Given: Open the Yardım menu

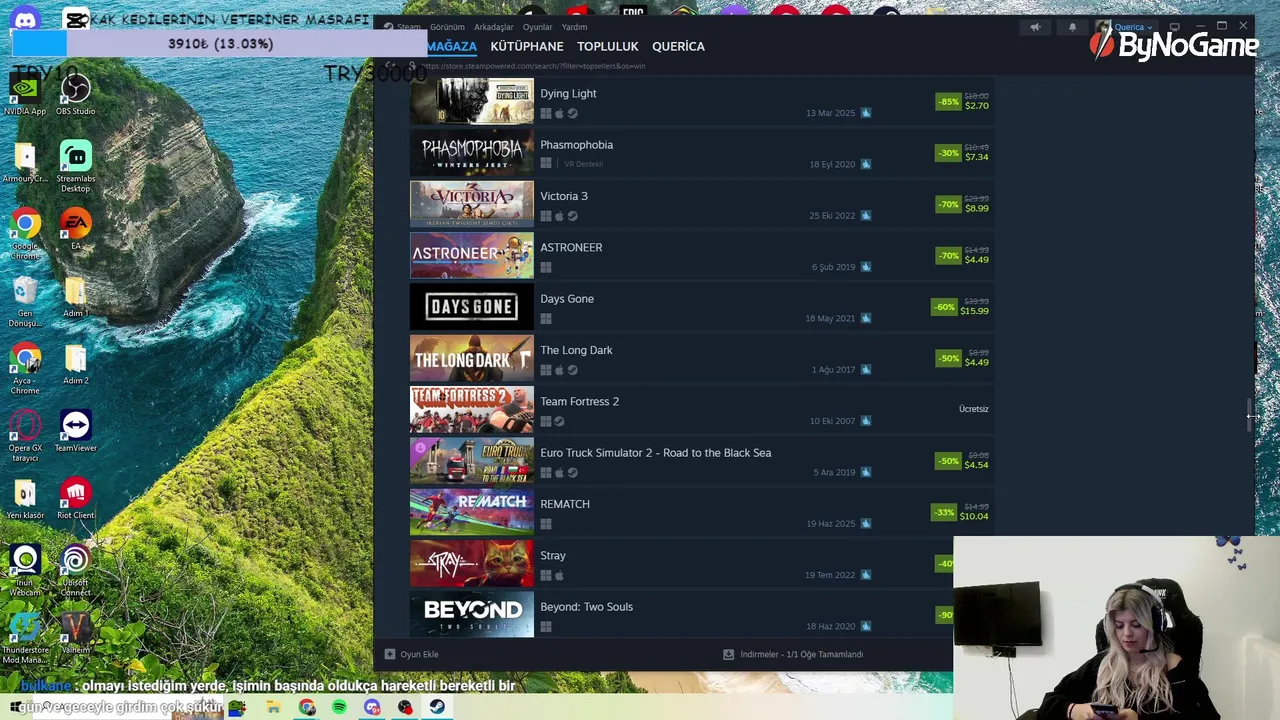Looking at the screenshot, I should 575,27.
